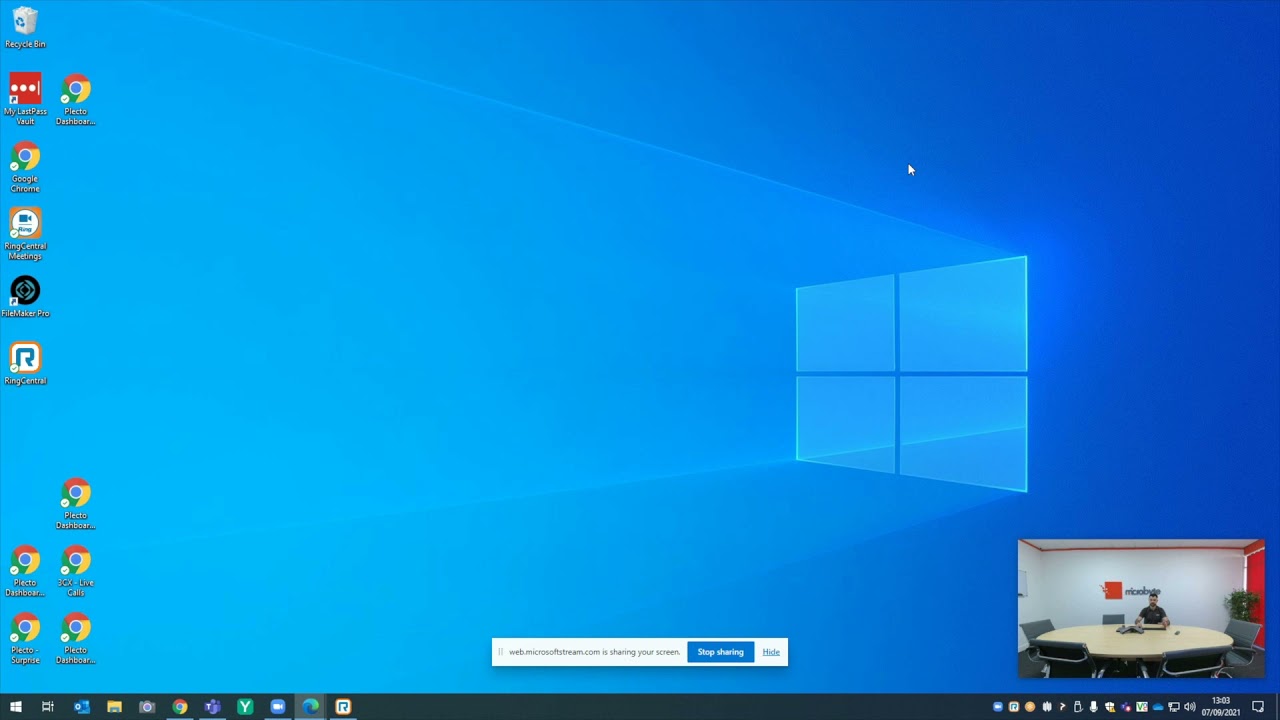Screen dimensions: 1280x720
Task: Open File Explorer from the taskbar
Action: pos(114,707)
